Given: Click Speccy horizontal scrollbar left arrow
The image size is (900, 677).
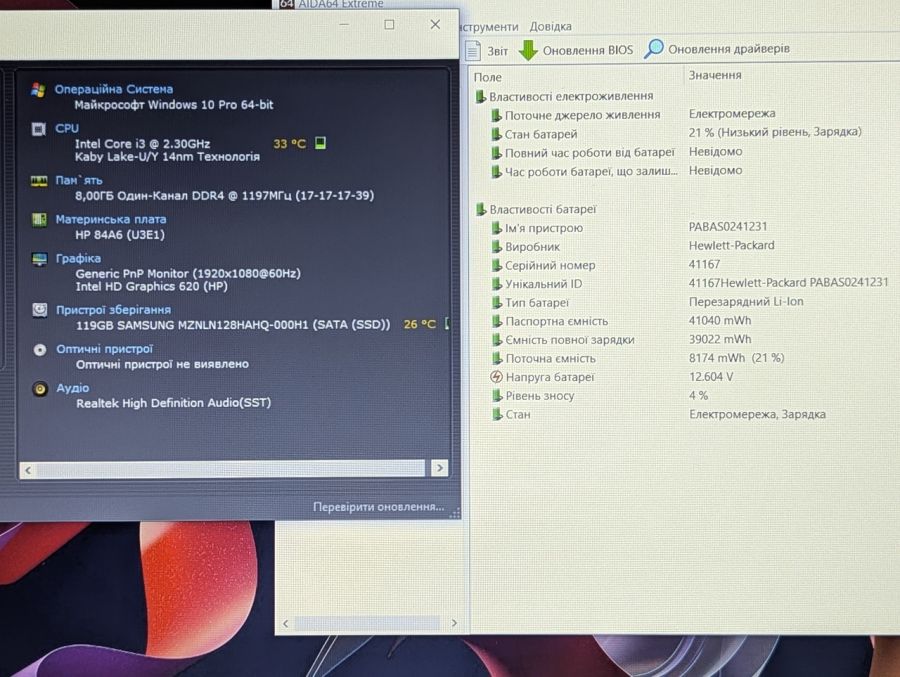Looking at the screenshot, I should (x=28, y=470).
